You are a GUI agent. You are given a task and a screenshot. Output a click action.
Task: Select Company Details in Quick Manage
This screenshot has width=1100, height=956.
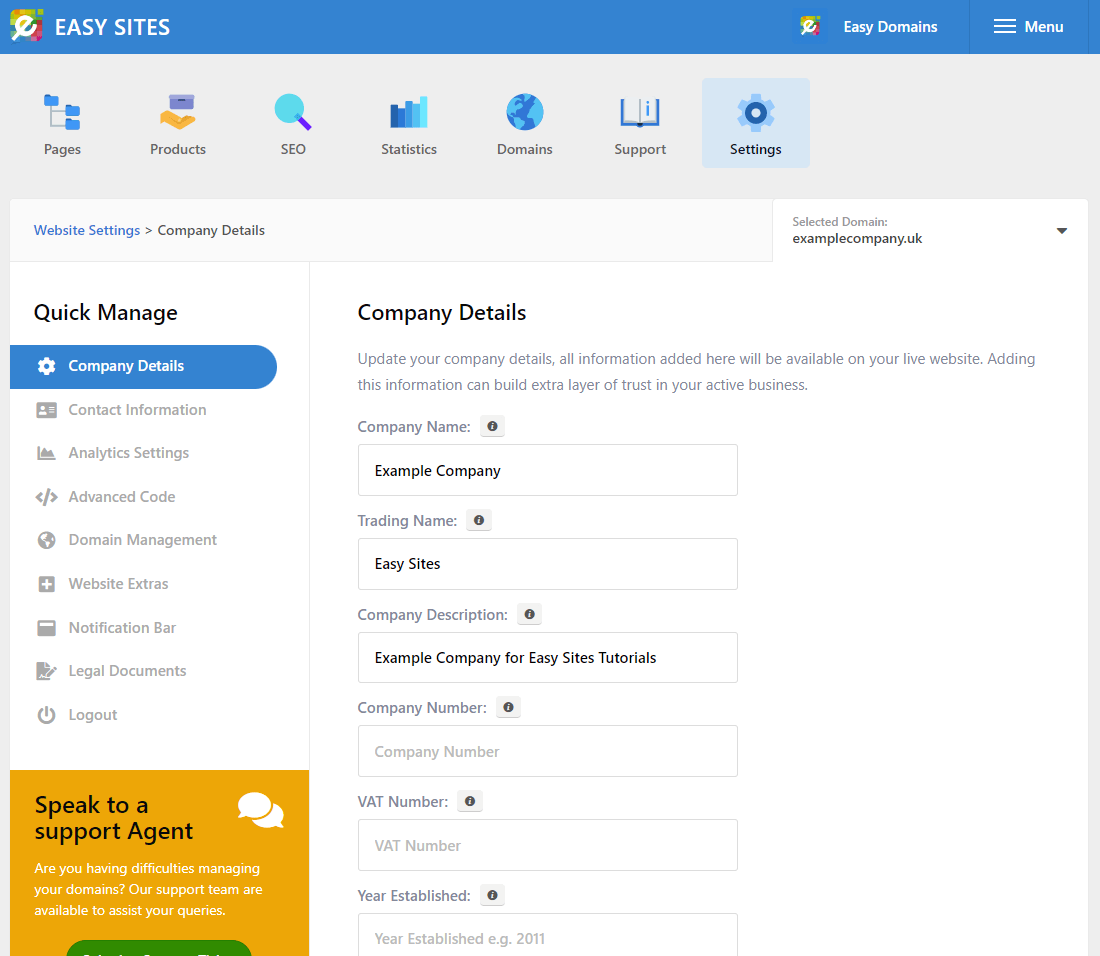(143, 366)
